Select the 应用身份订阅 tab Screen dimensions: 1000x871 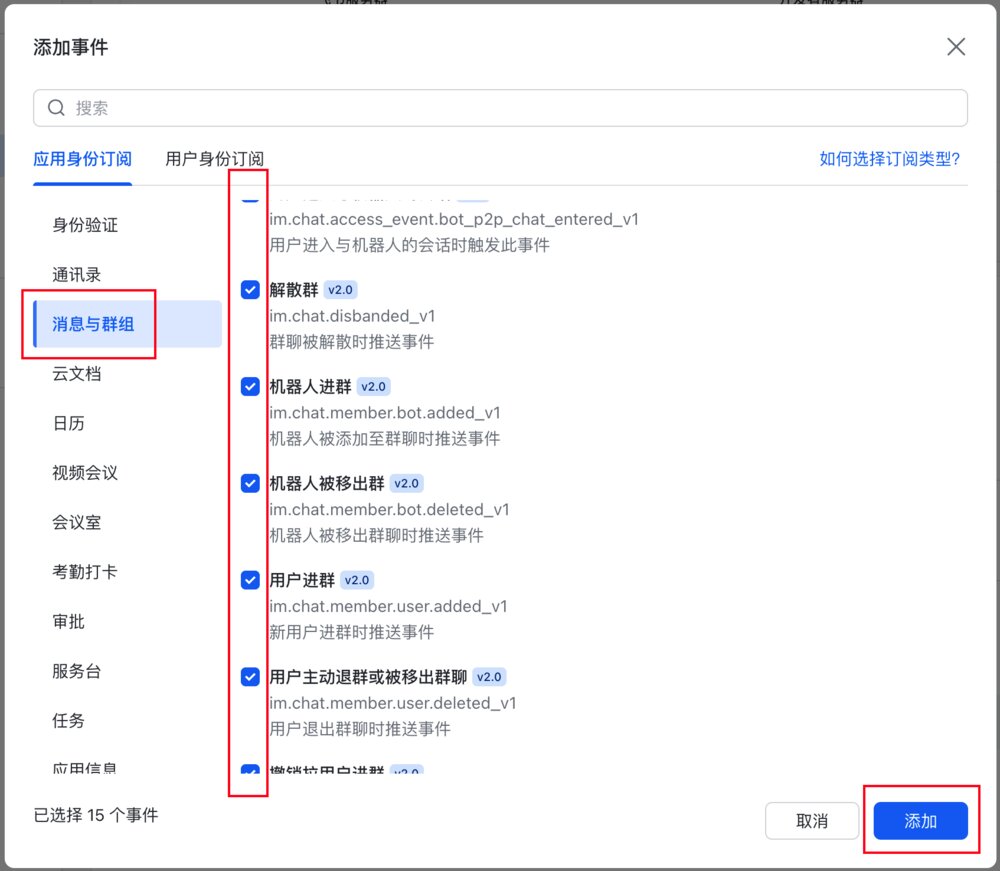(82, 159)
